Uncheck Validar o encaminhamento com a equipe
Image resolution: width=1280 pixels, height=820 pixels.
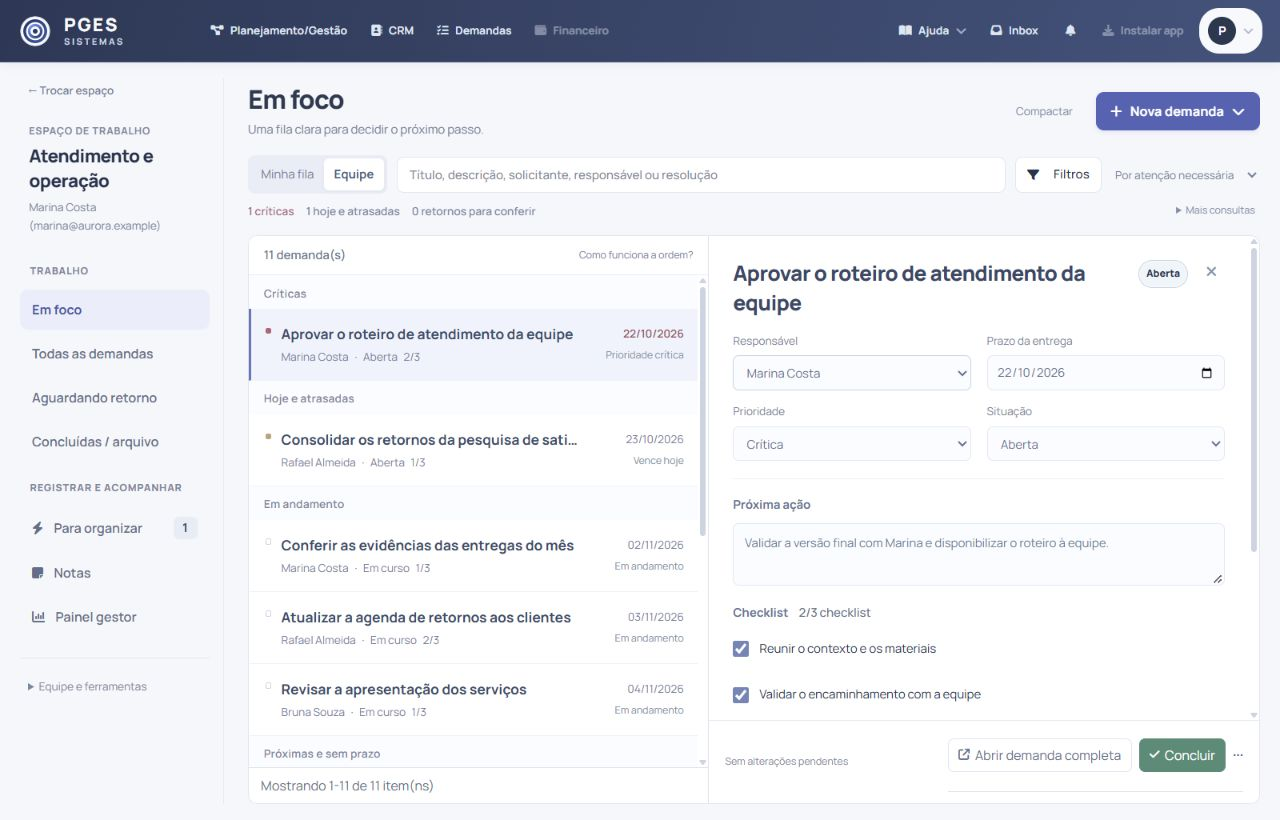[741, 695]
